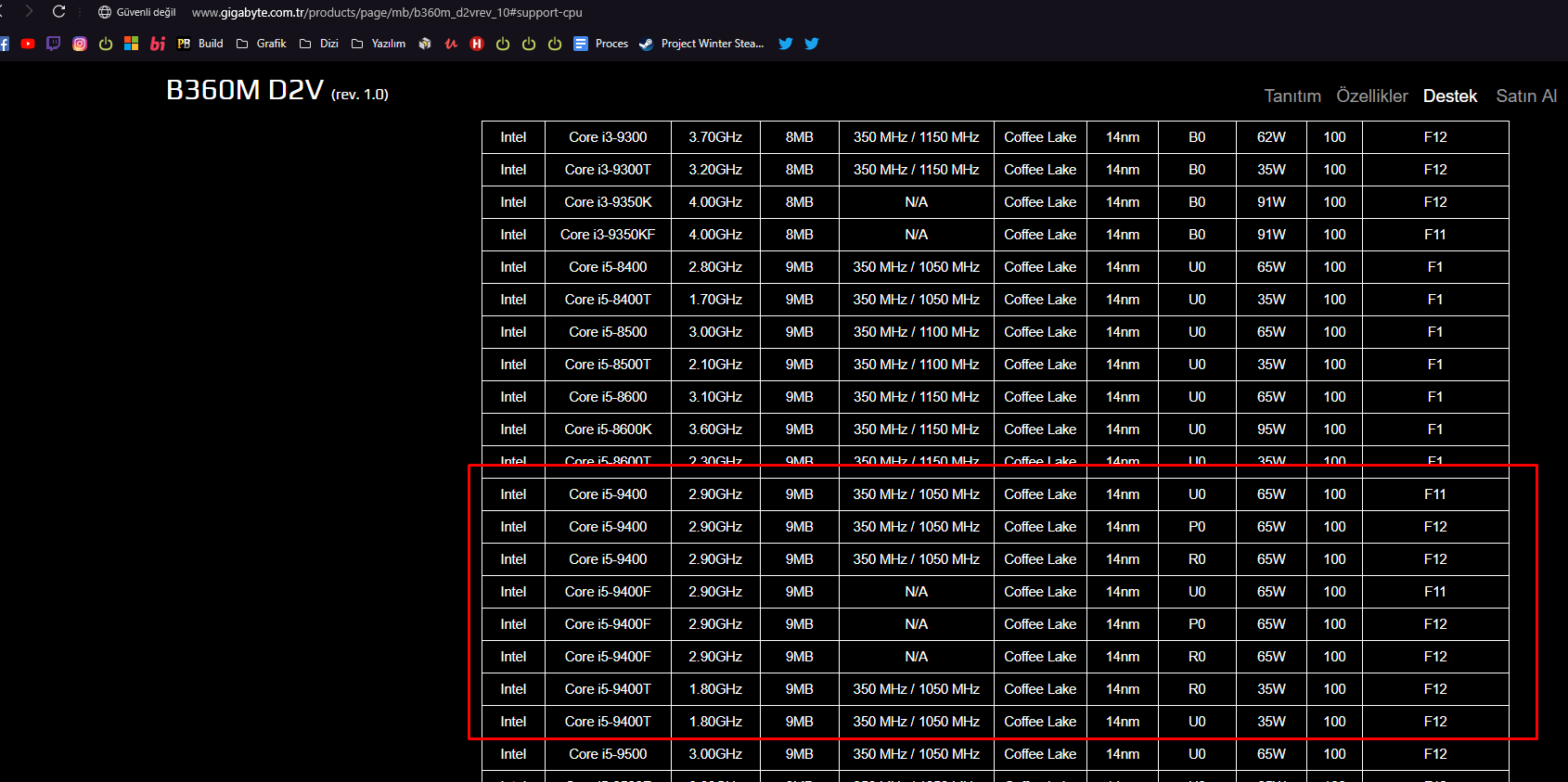
Task: Open the PB Build bookmark
Action: point(200,44)
